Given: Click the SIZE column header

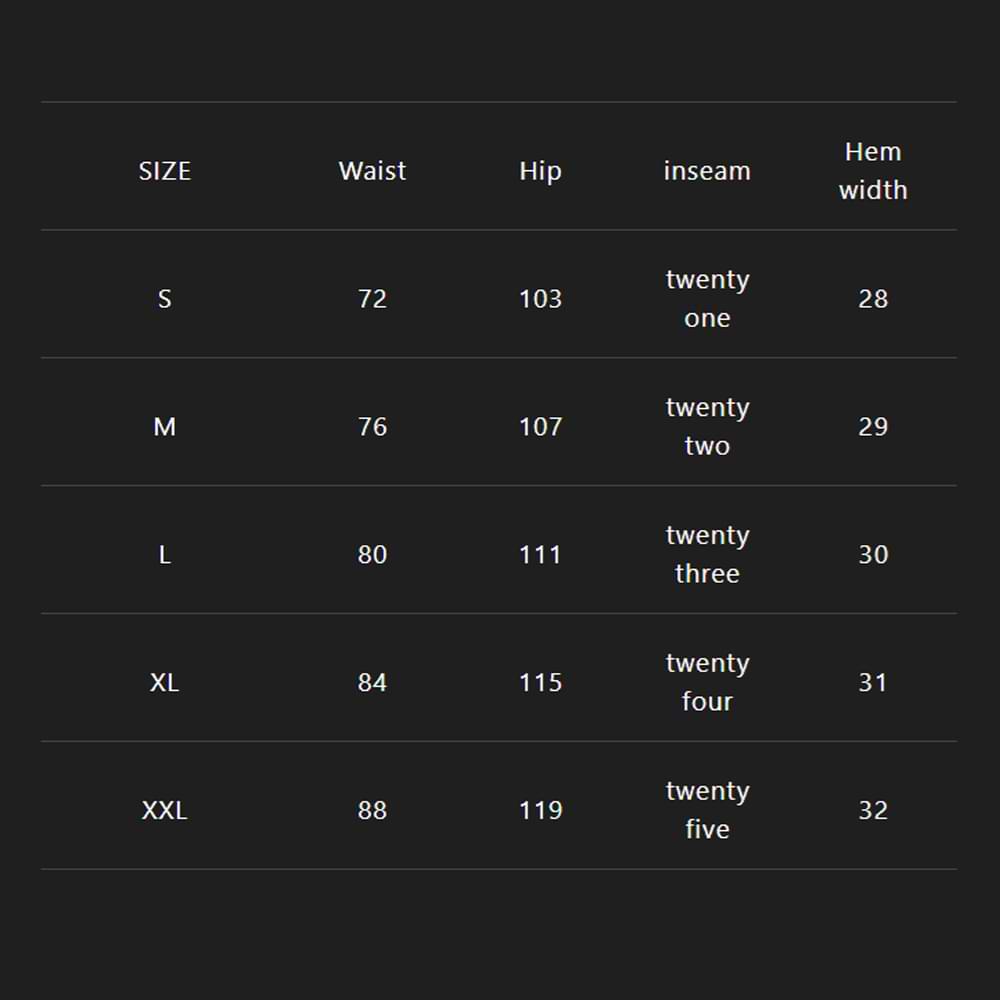Looking at the screenshot, I should [x=165, y=171].
